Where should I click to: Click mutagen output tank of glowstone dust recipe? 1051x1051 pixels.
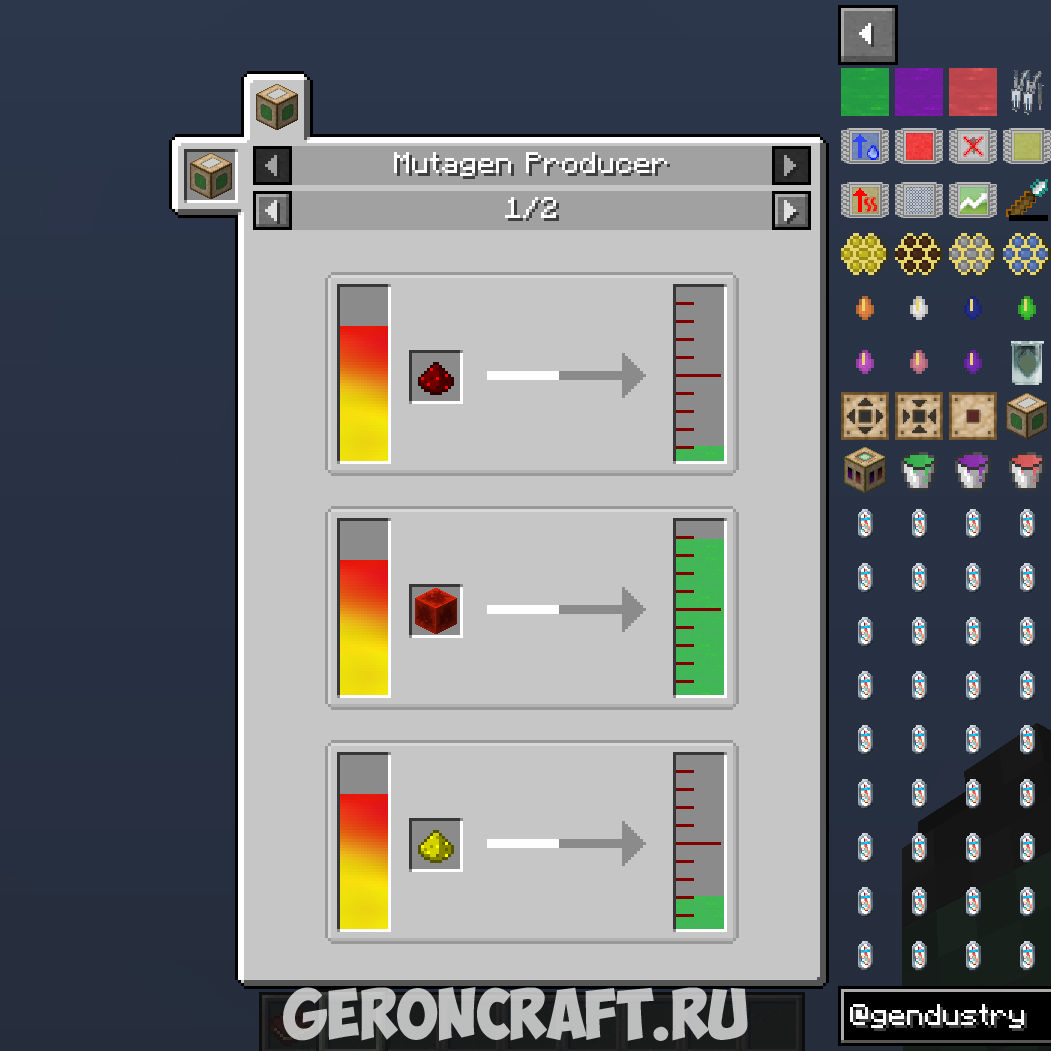point(700,842)
